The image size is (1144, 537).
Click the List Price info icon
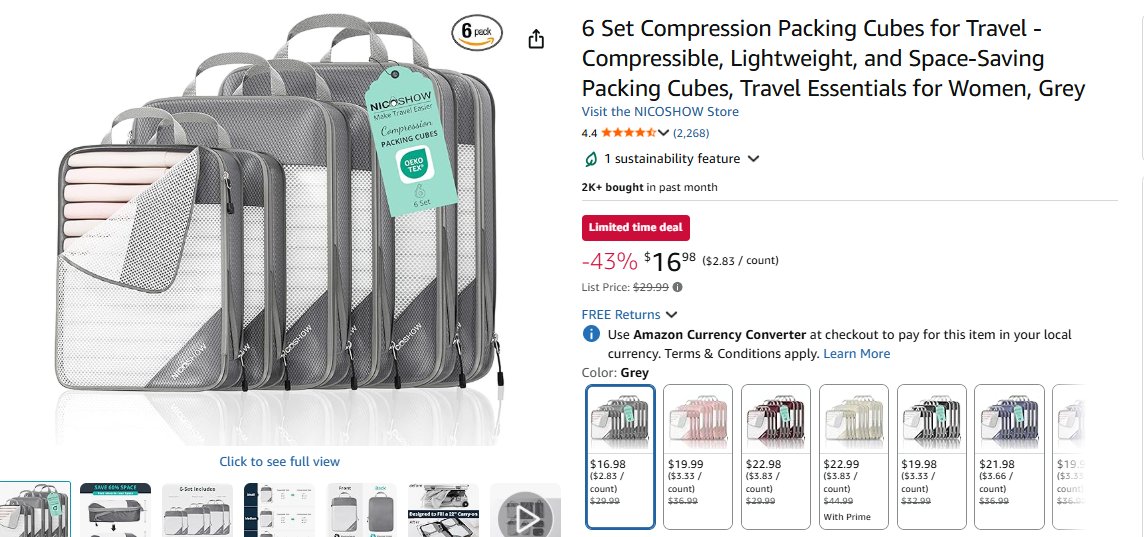[678, 287]
